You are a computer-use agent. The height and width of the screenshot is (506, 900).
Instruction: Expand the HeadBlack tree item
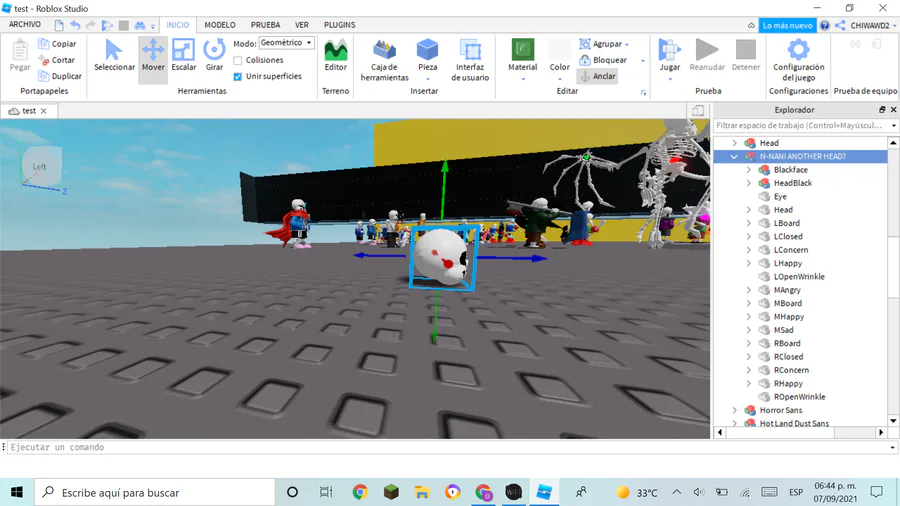tap(748, 183)
